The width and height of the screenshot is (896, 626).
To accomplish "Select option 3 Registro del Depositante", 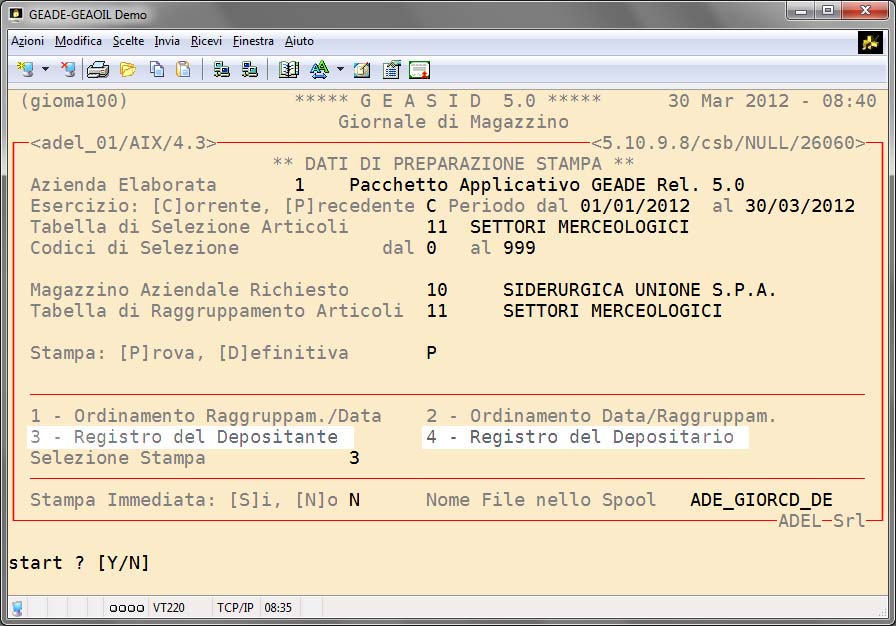I will coord(190,437).
